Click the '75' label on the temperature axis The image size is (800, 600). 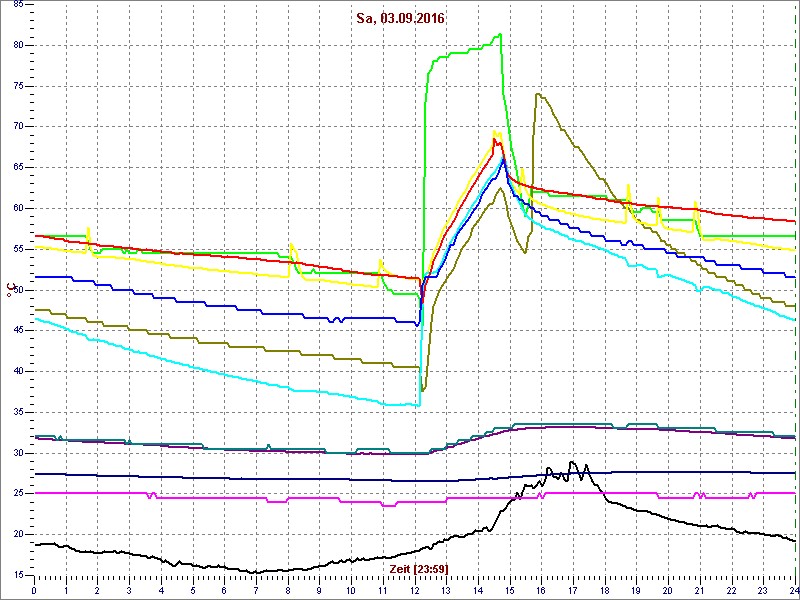(18, 86)
